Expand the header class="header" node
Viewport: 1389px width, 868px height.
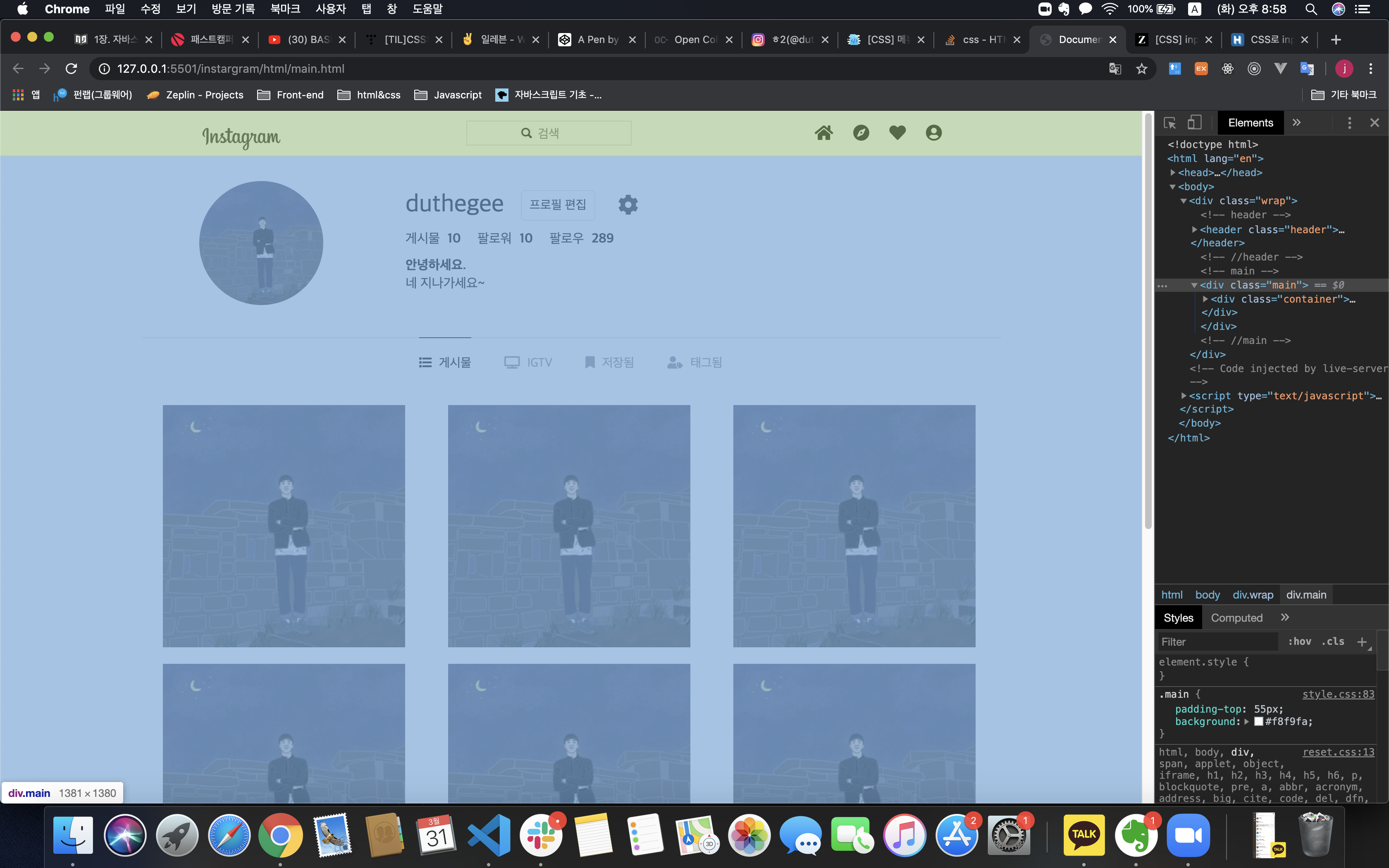(1194, 230)
